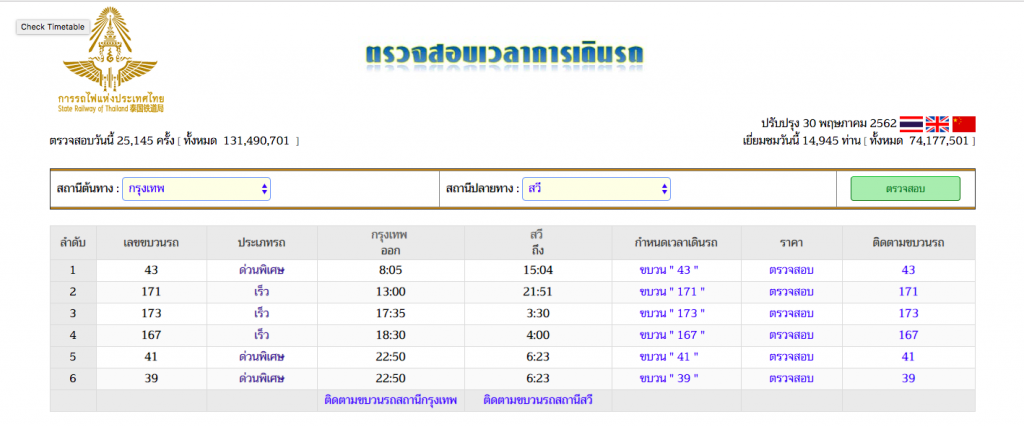Open ติดตามขบวนรถสถานีกรุงเทพ tracking link
The height and width of the screenshot is (427, 1024).
[x=390, y=401]
